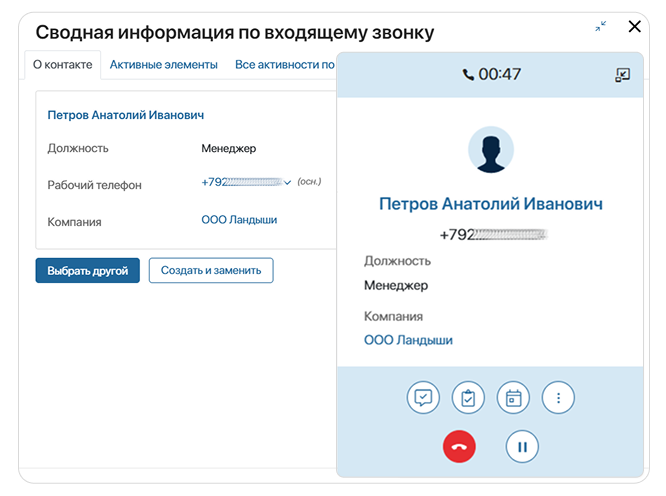Open the 'Активные элементы' tab
Image resolution: width=666 pixels, height=496 pixels.
coord(164,65)
